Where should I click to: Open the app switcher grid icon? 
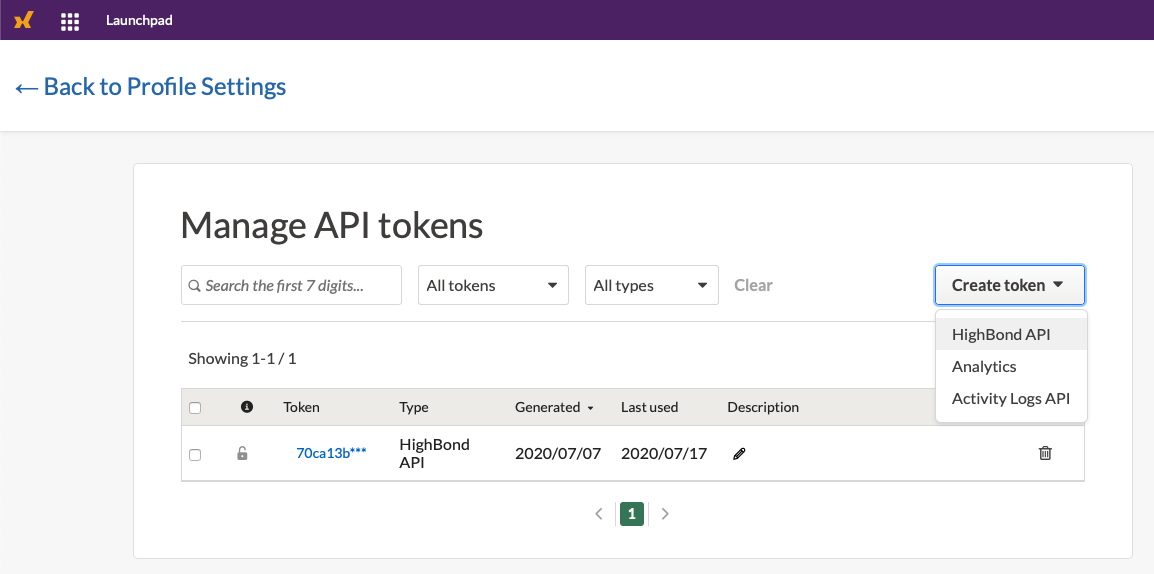[70, 21]
